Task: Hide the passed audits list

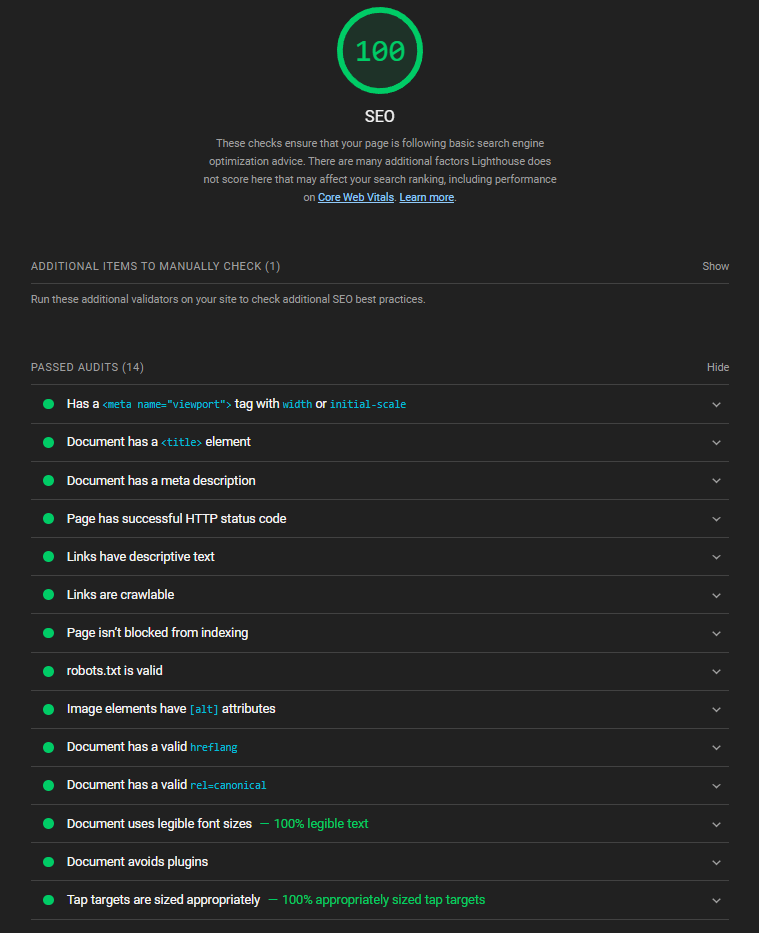Action: 717,367
